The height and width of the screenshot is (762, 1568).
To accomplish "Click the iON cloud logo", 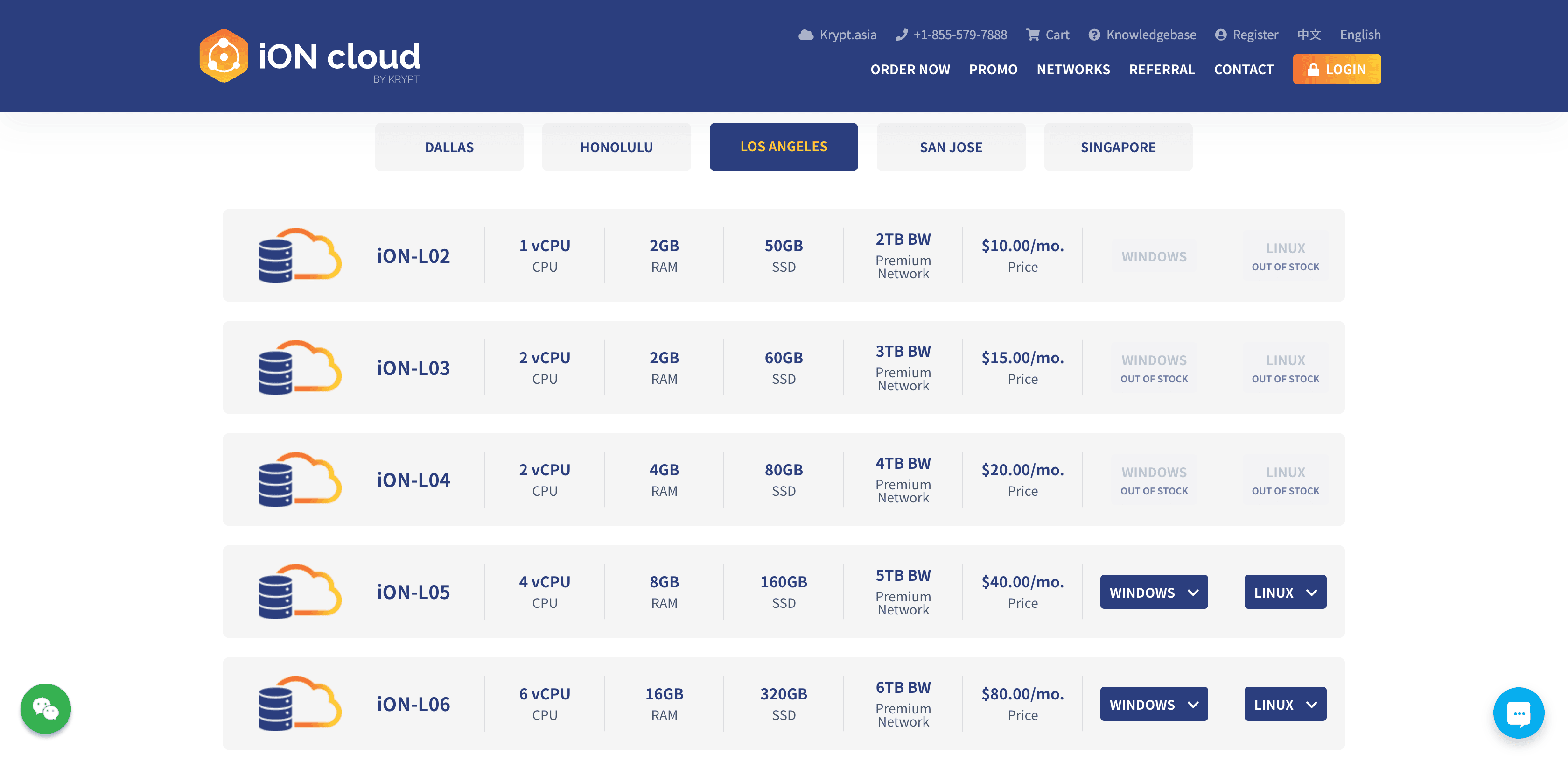I will tap(309, 56).
